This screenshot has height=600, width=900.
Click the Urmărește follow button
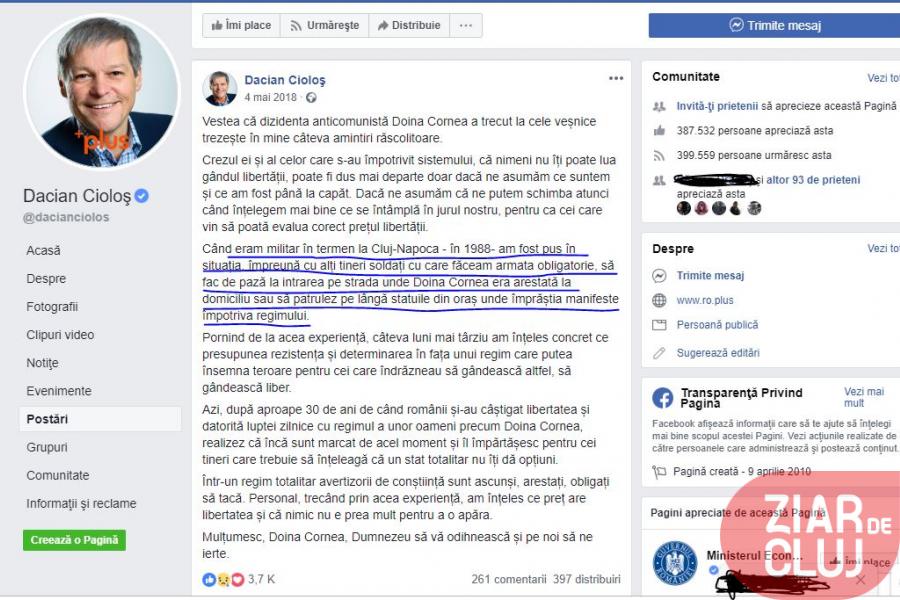[x=324, y=25]
